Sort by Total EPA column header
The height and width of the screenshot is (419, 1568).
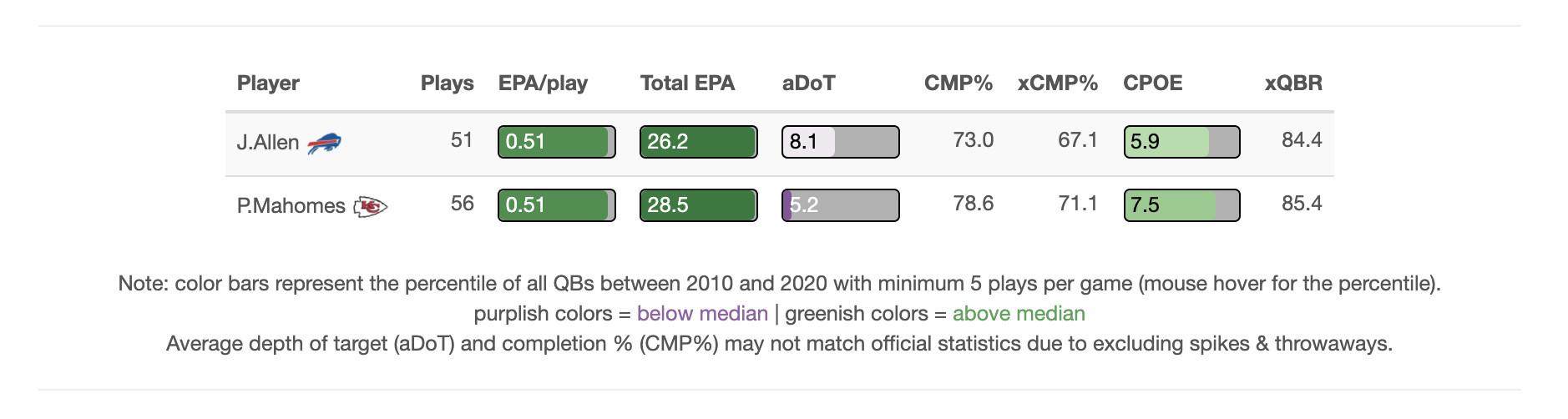tap(687, 83)
